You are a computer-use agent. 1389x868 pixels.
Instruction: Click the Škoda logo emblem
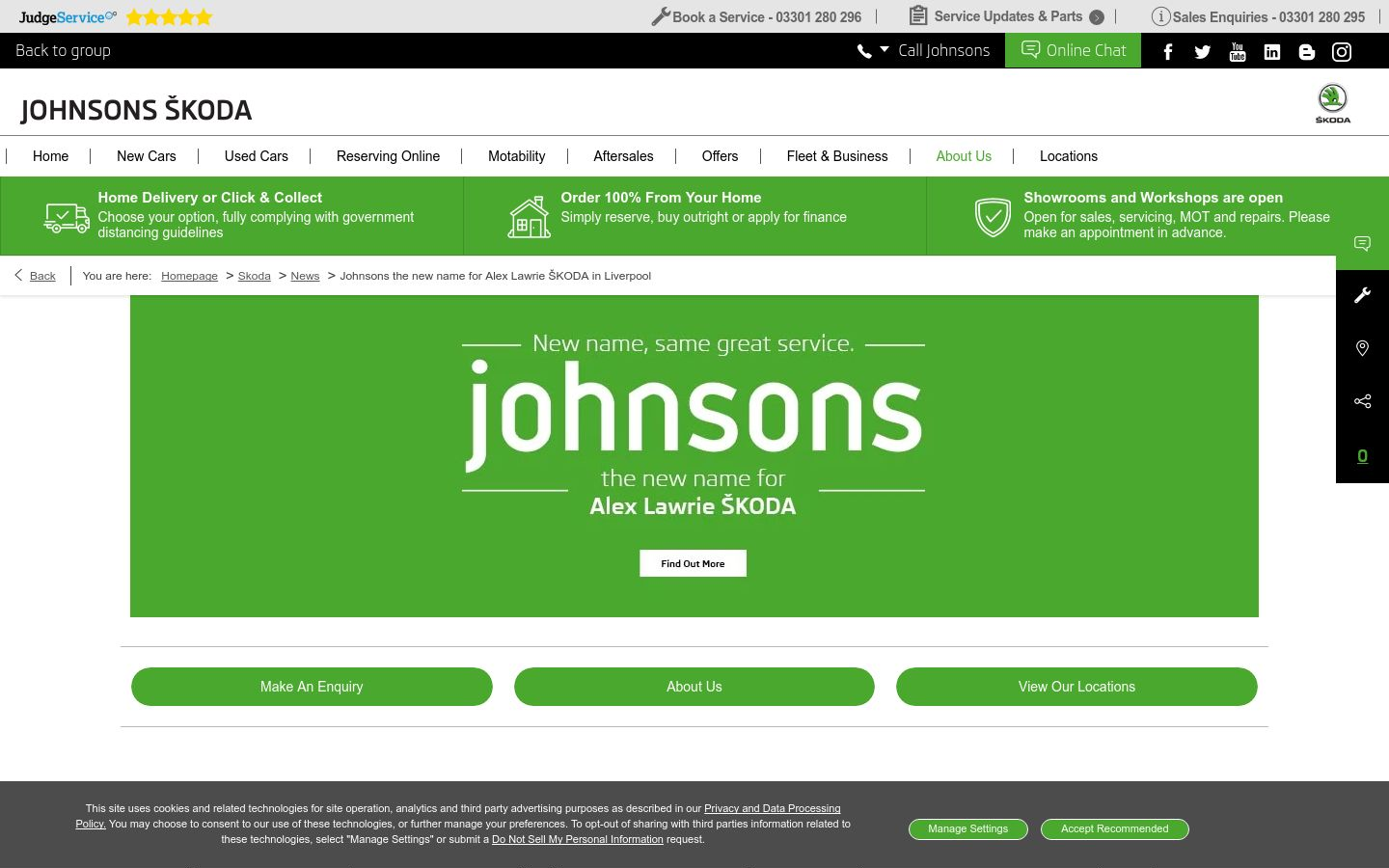tap(1333, 103)
